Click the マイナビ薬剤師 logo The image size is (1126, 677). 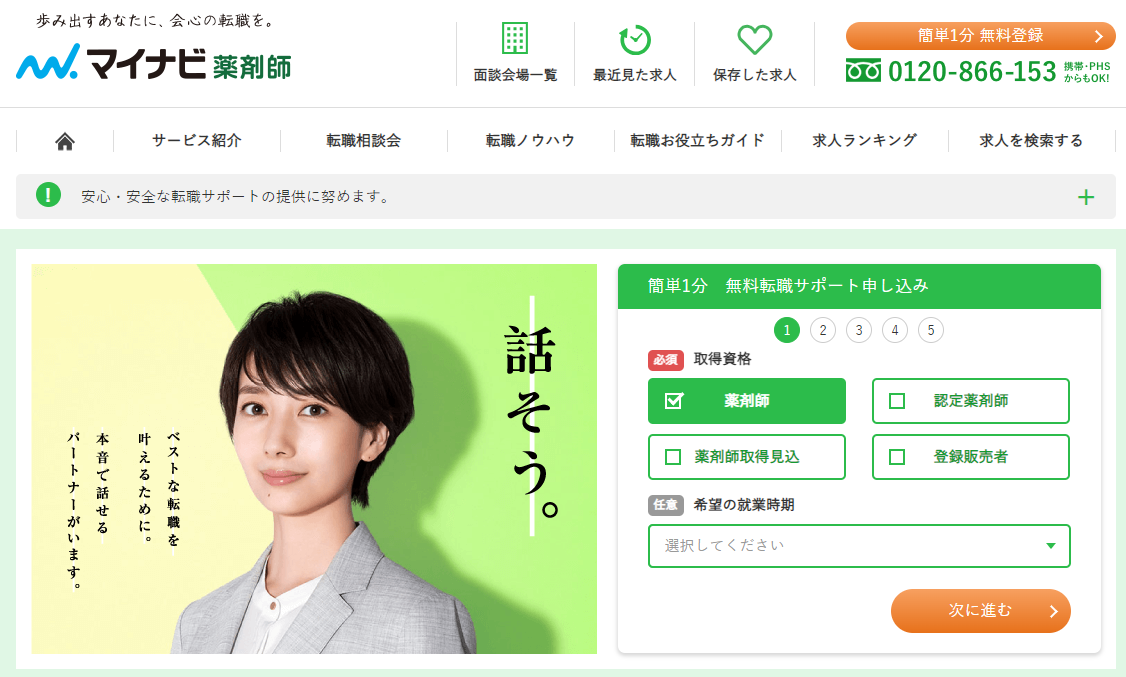pos(154,62)
